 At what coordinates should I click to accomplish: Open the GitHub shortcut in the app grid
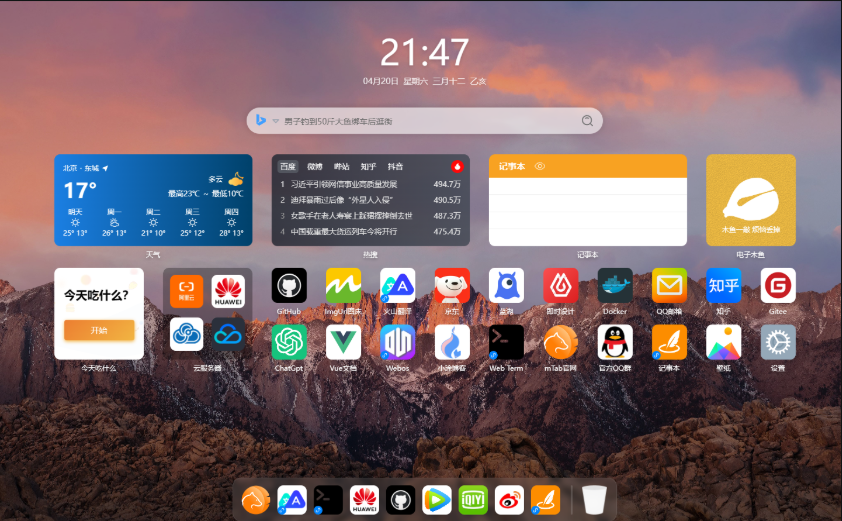tap(289, 285)
